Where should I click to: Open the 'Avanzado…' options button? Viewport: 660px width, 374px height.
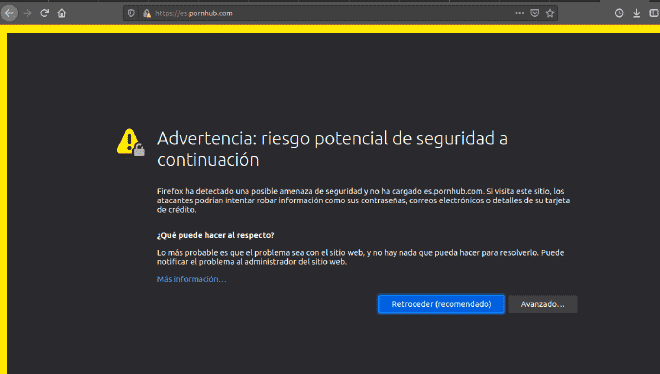tap(543, 304)
